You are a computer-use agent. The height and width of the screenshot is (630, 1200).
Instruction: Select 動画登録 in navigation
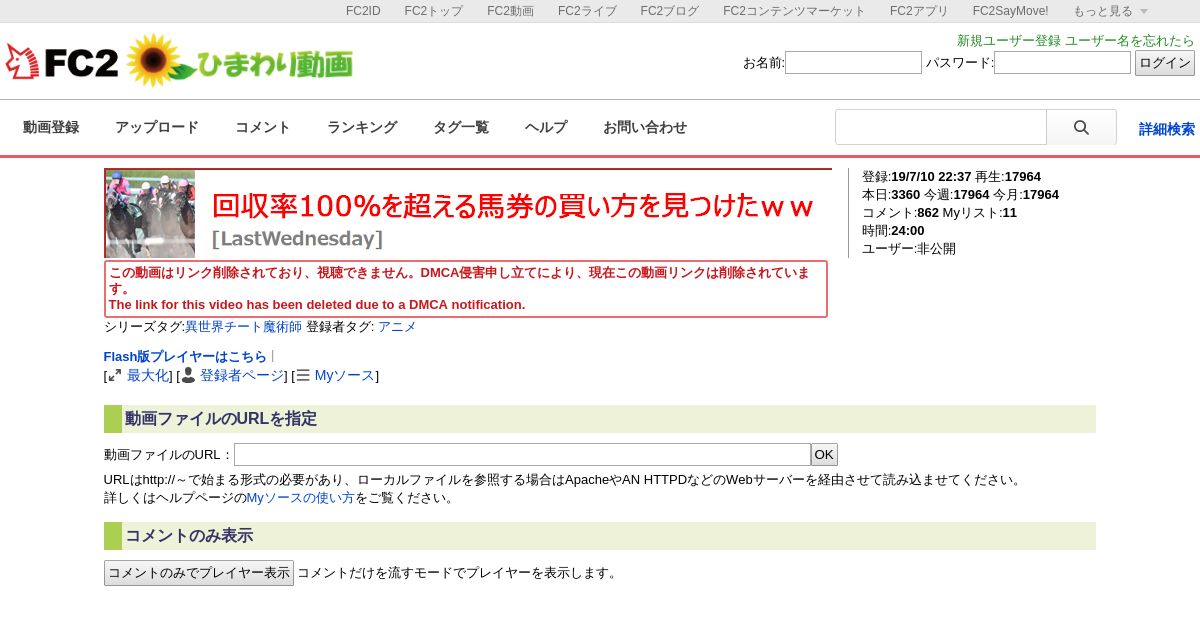coord(51,128)
